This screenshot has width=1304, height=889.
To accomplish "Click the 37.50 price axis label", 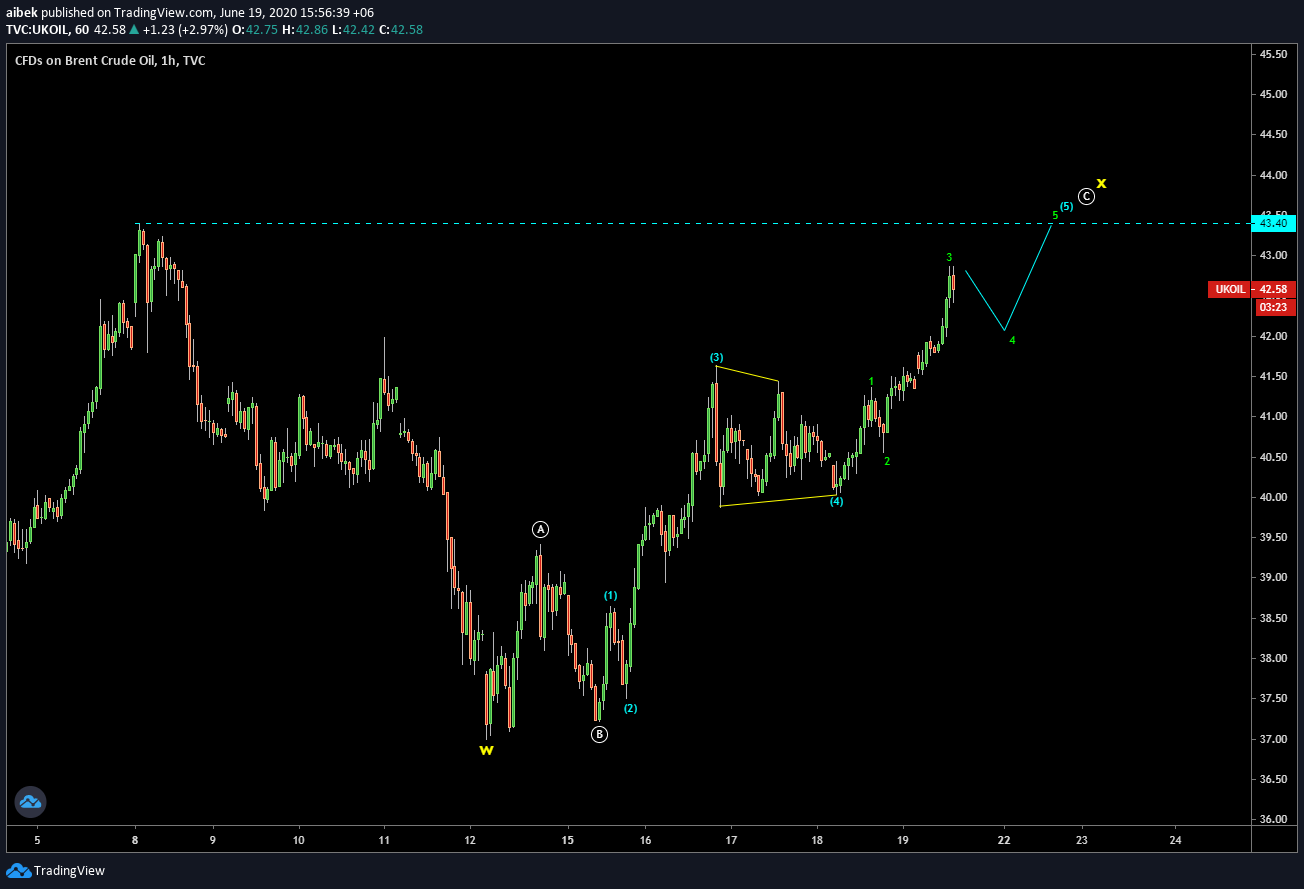I will pos(1273,698).
